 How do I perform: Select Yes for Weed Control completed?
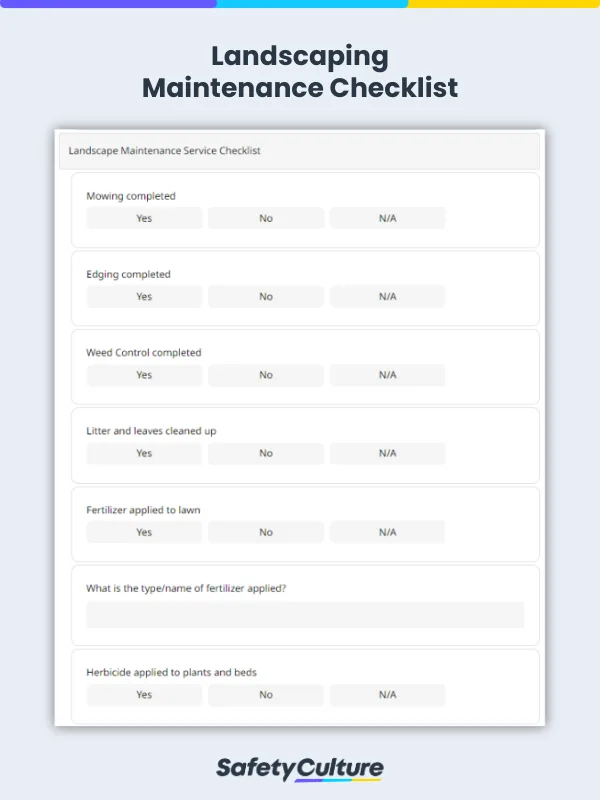(x=143, y=375)
